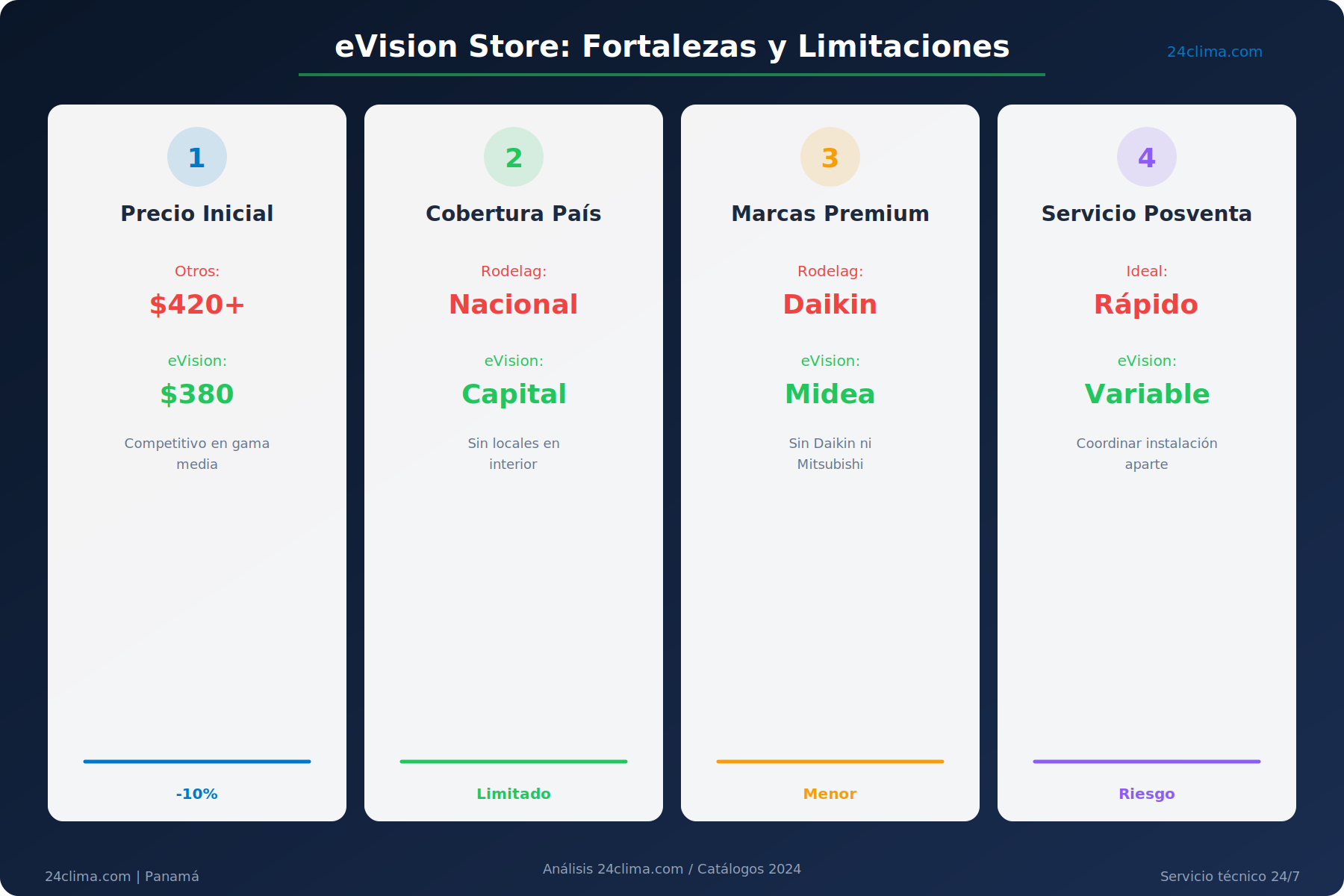Image resolution: width=1344 pixels, height=896 pixels.
Task: Select the Cobertura País card heading
Action: click(x=514, y=214)
